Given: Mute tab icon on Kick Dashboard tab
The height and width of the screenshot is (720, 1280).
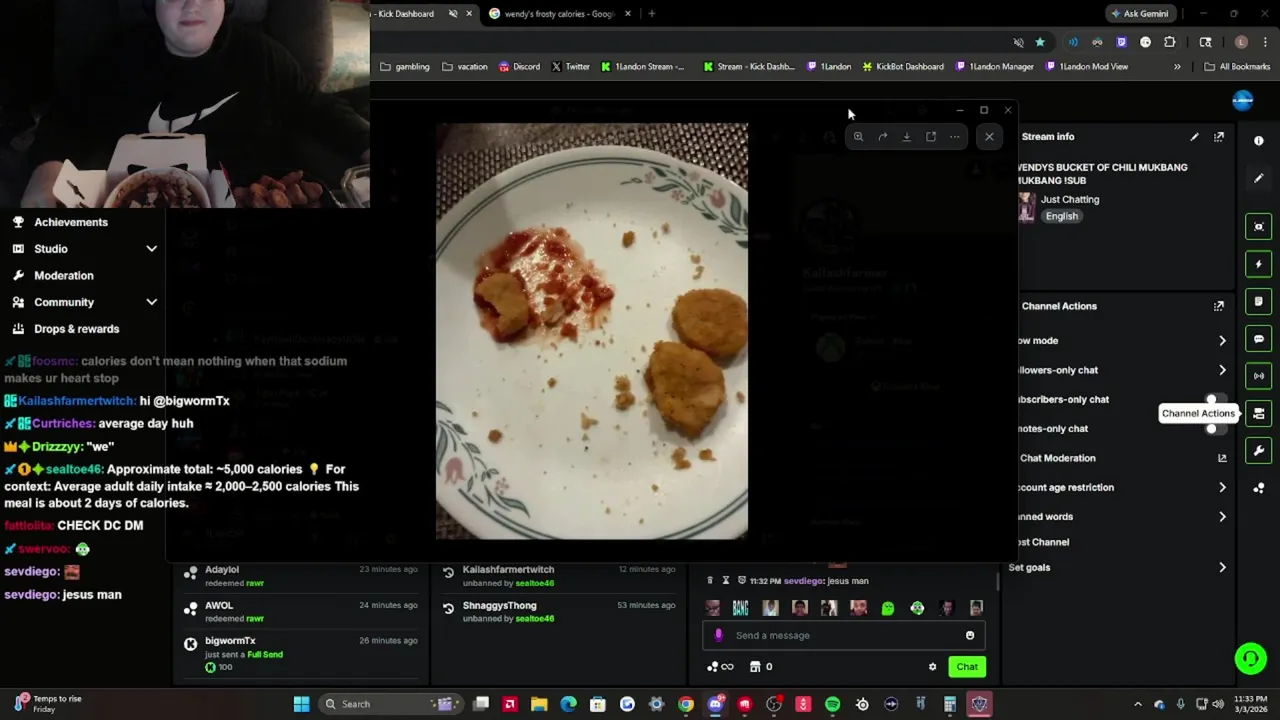Looking at the screenshot, I should (x=453, y=14).
